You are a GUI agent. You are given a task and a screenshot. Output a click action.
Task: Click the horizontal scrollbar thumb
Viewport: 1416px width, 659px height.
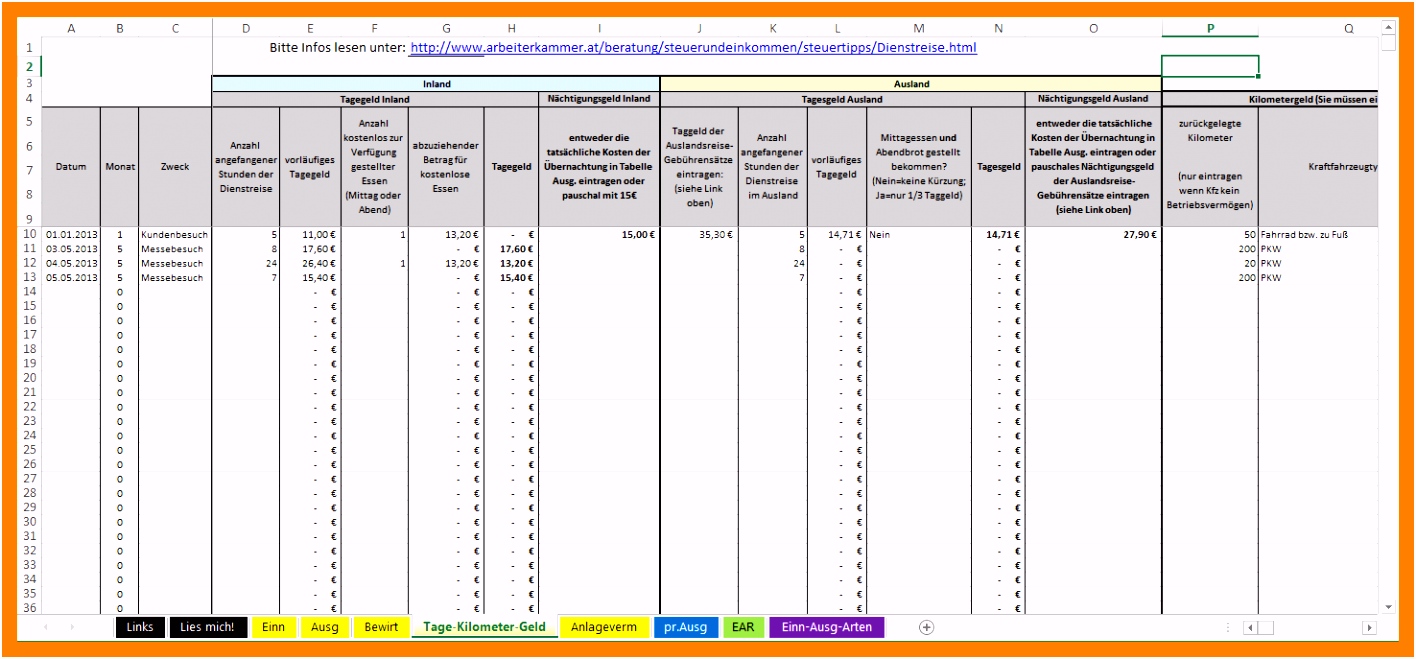point(1266,627)
